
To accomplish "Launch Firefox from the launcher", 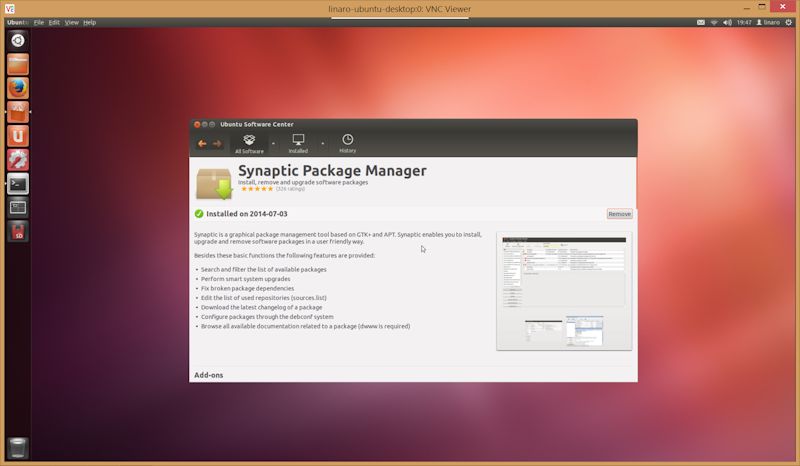I will pos(18,88).
